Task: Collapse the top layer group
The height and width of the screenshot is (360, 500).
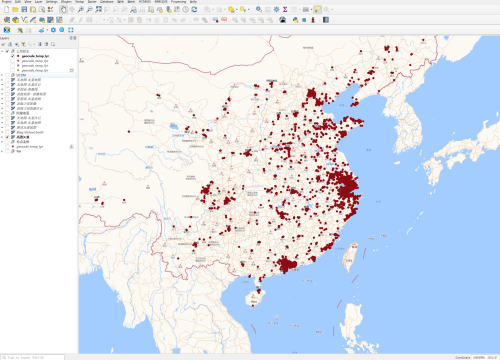Action: click(2, 51)
